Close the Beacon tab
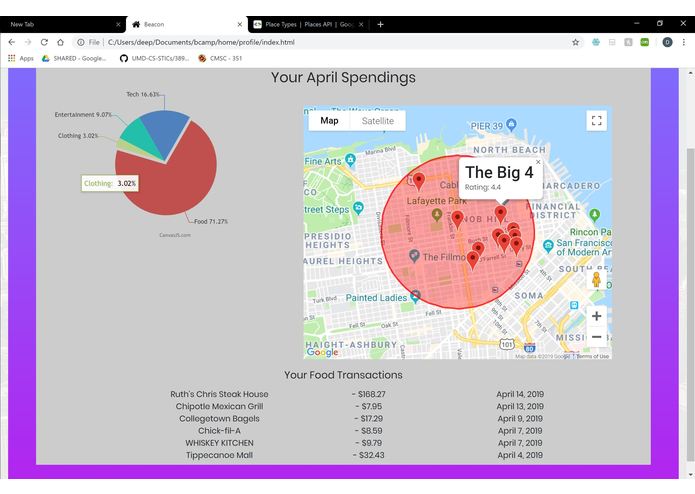Image resolution: width=695 pixels, height=494 pixels. pyautogui.click(x=239, y=24)
